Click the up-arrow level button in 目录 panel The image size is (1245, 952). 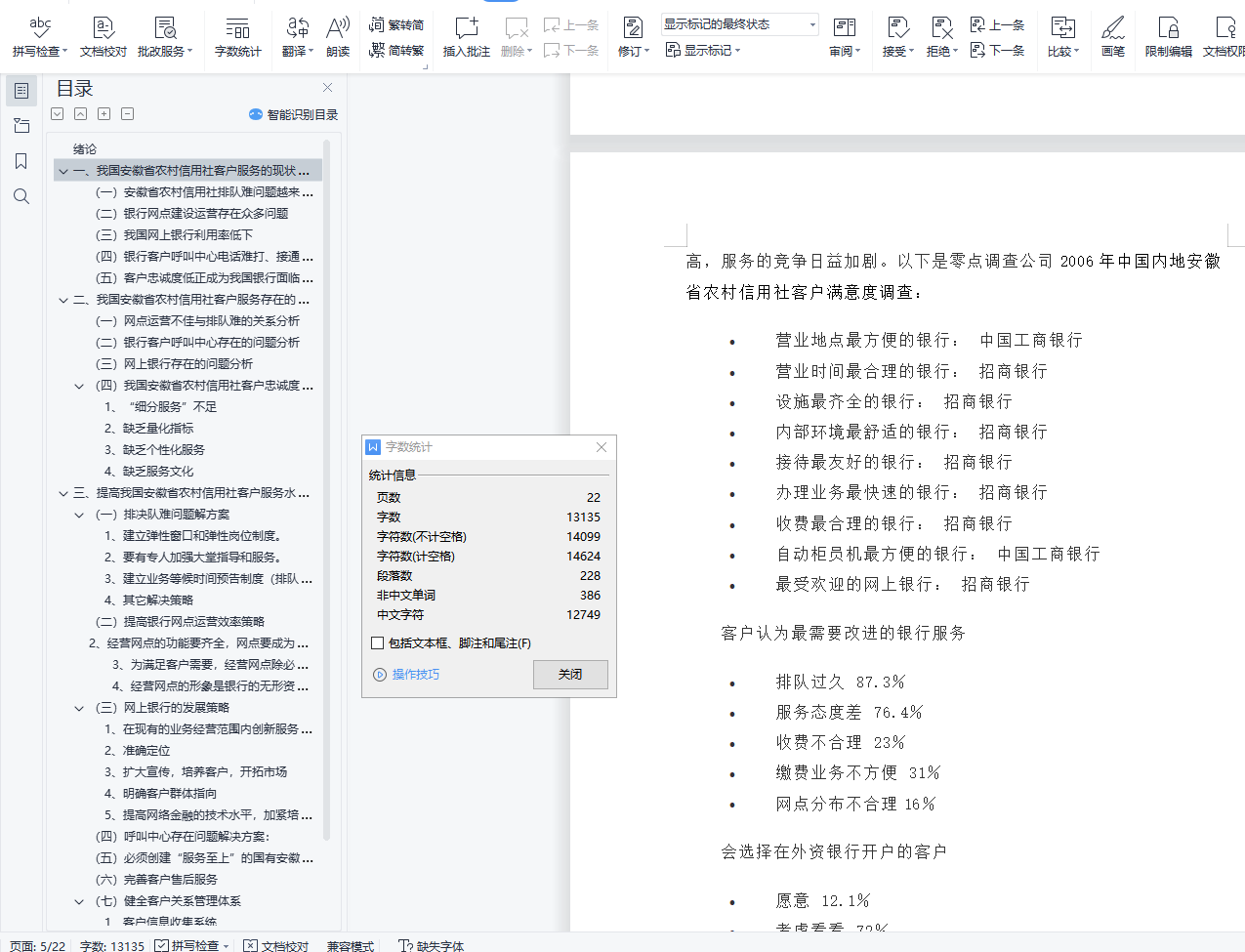point(80,114)
